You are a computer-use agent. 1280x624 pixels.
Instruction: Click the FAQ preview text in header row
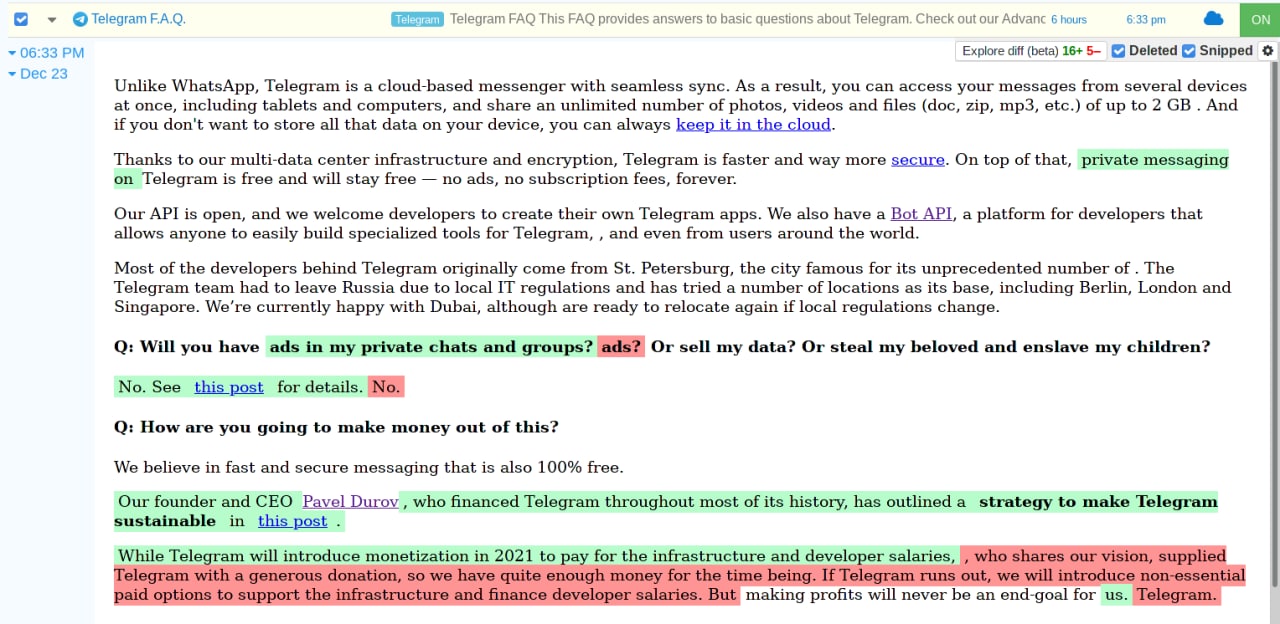[x=747, y=19]
